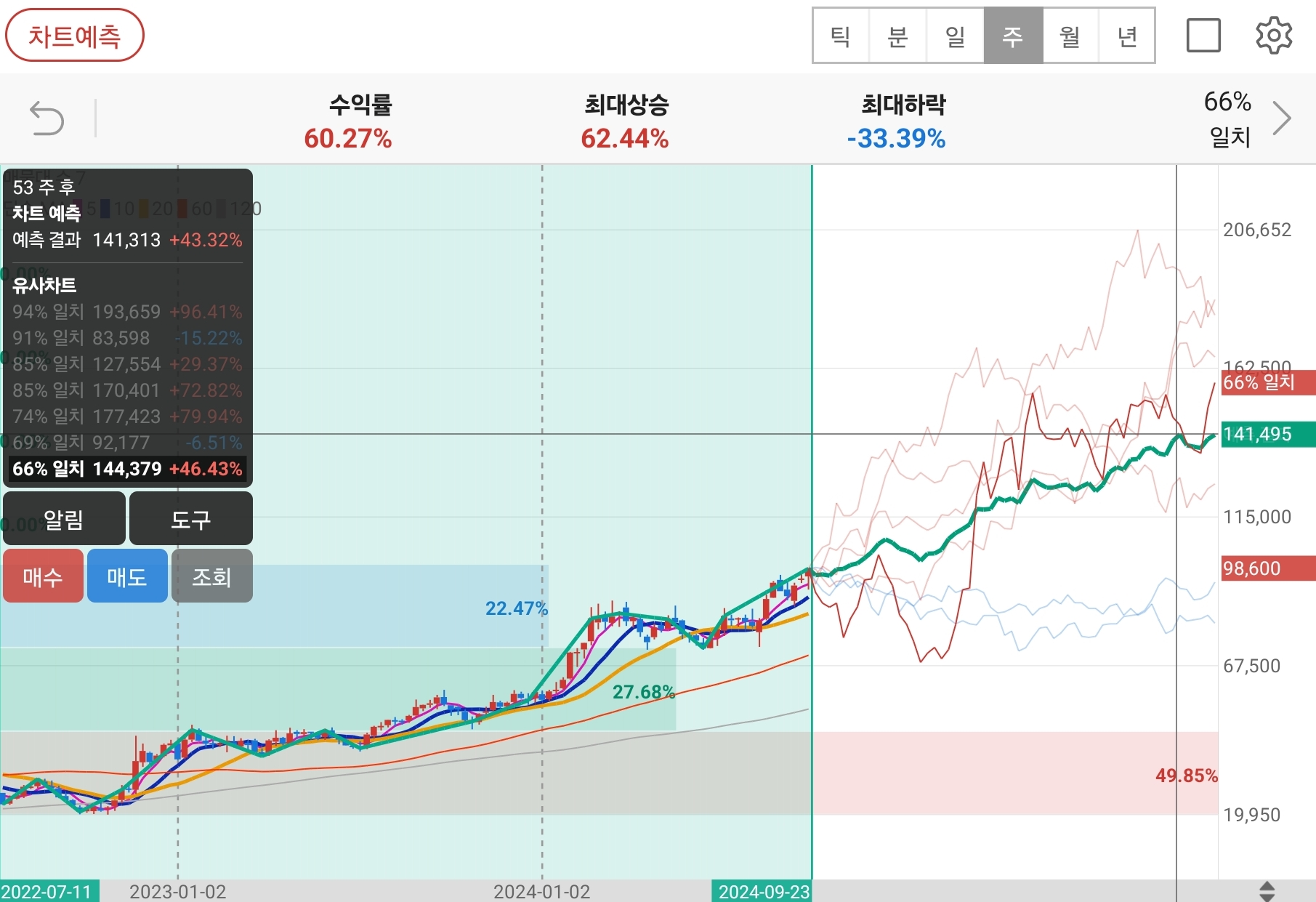The width and height of the screenshot is (1316, 902).
Task: Tap the 22.47% zone label
Action: point(516,608)
